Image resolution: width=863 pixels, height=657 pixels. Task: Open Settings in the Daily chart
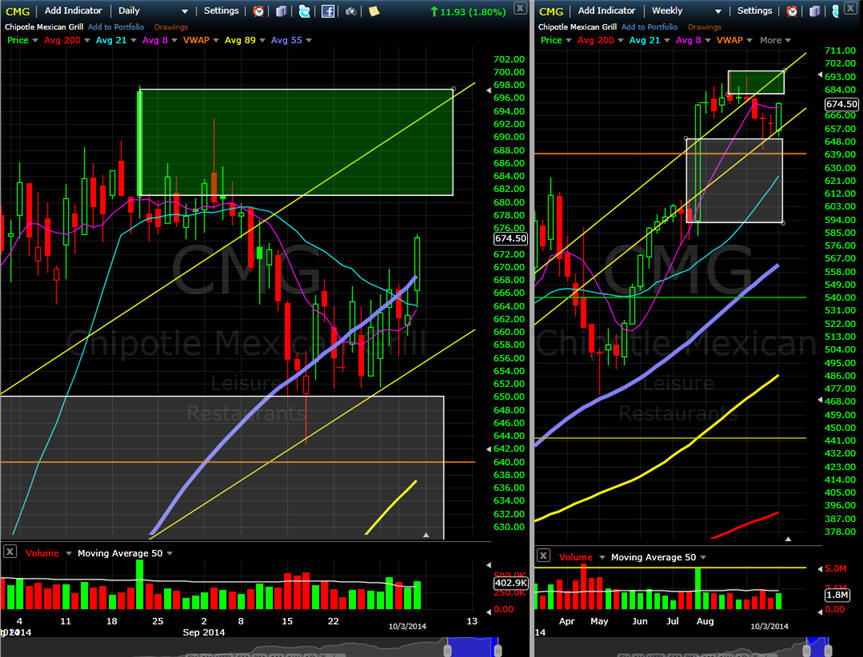pos(221,10)
